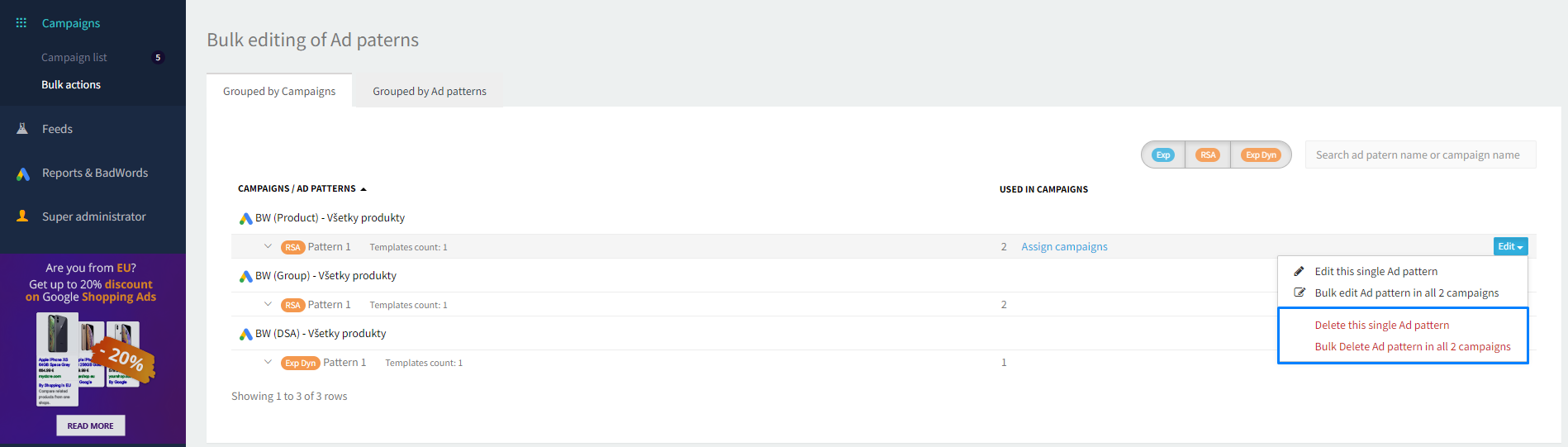Click the Reports & BadWords Google Ads icon
This screenshot has width=1568, height=447.
pyautogui.click(x=23, y=174)
